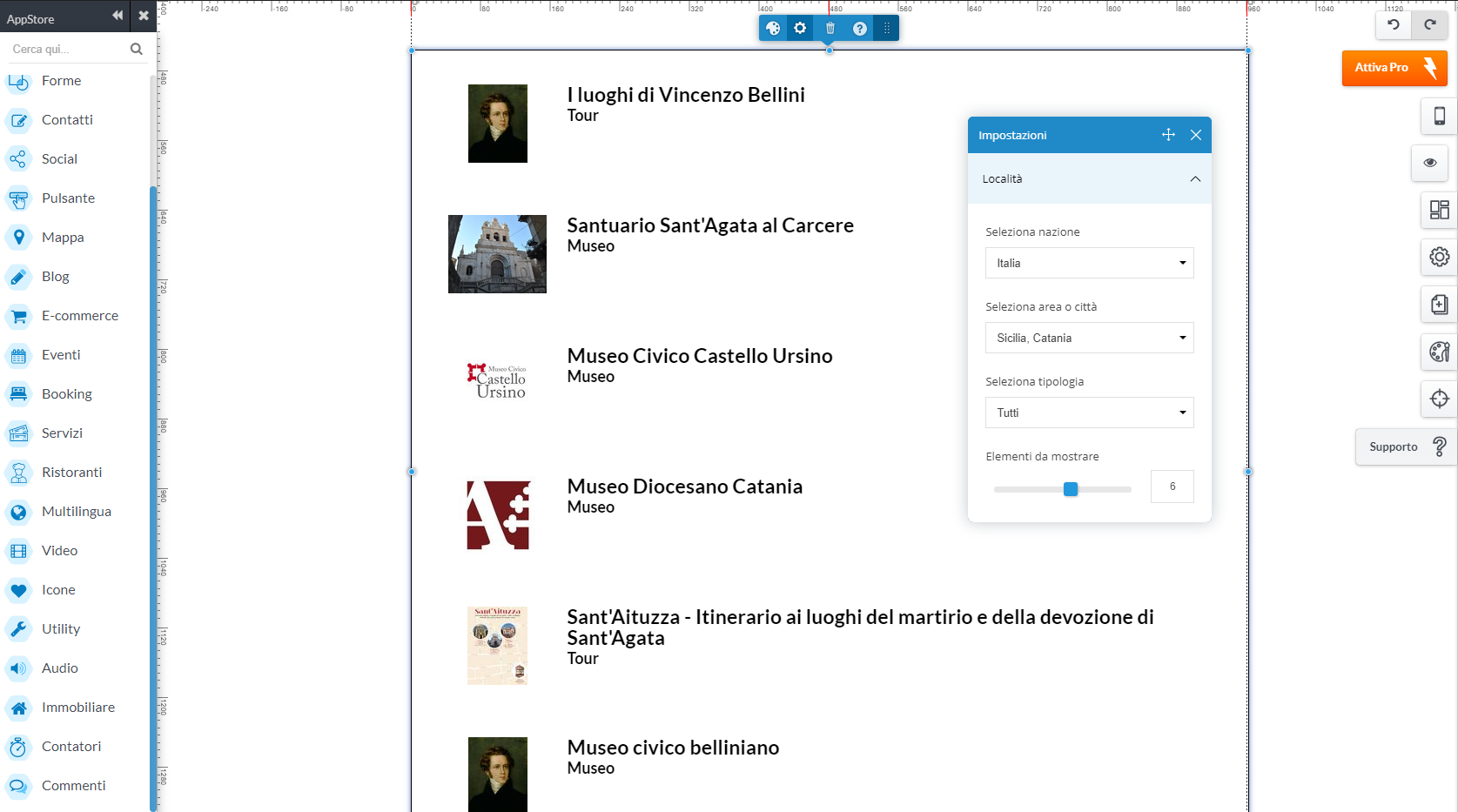Click the Cerca qui search field
This screenshot has height=812, width=1458.
coord(68,50)
